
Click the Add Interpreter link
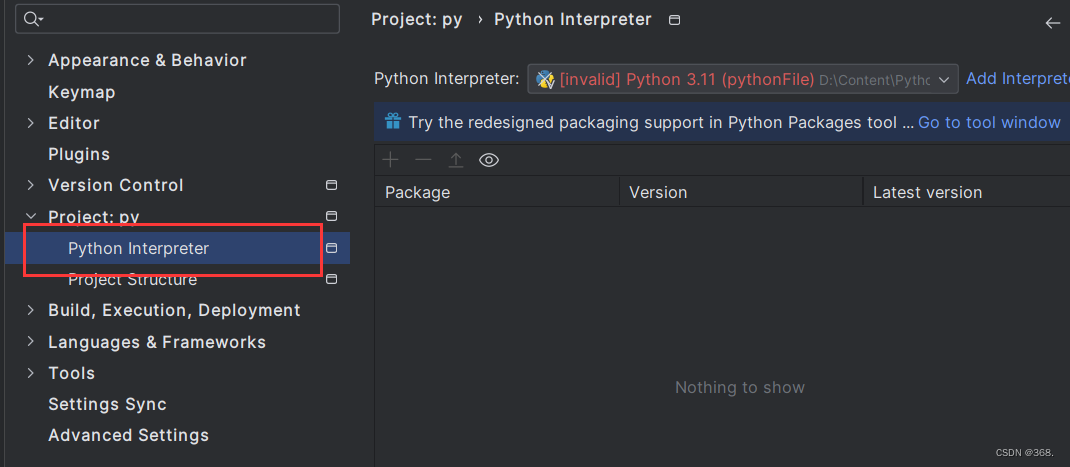(x=1016, y=79)
